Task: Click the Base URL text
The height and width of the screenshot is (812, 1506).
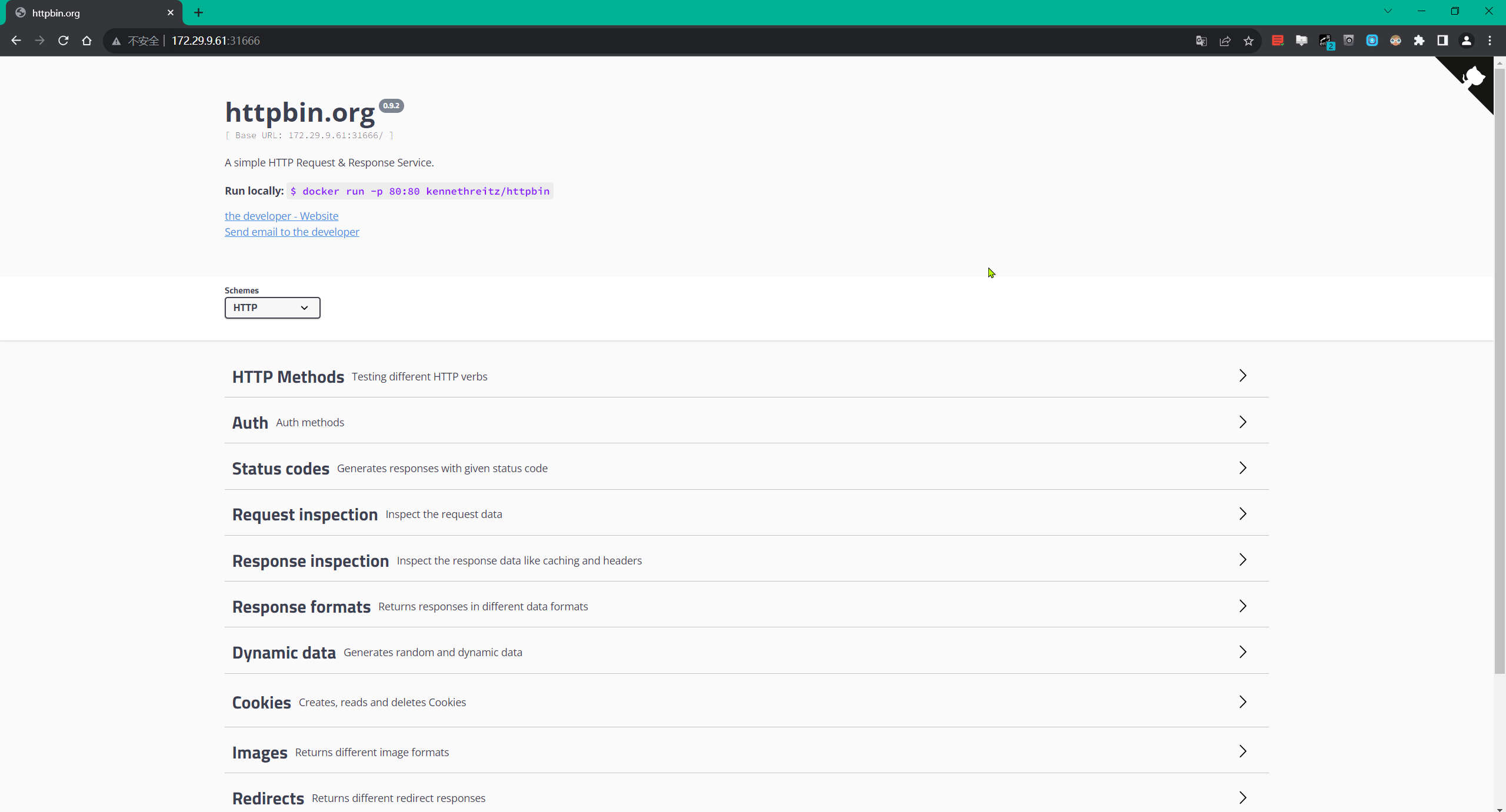Action: coord(309,135)
